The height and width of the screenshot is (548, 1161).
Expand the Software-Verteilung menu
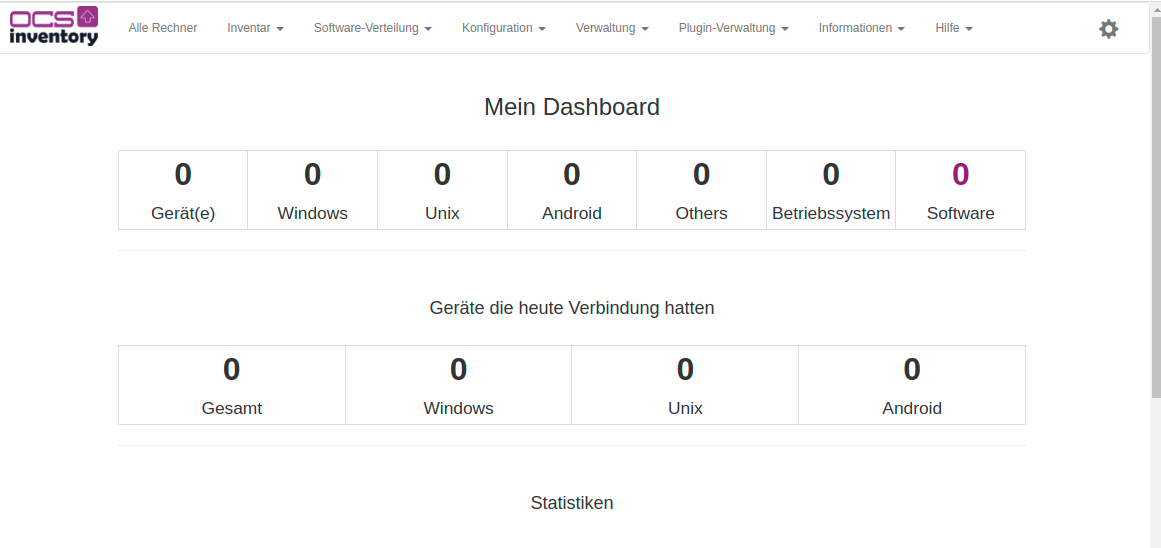pos(372,28)
